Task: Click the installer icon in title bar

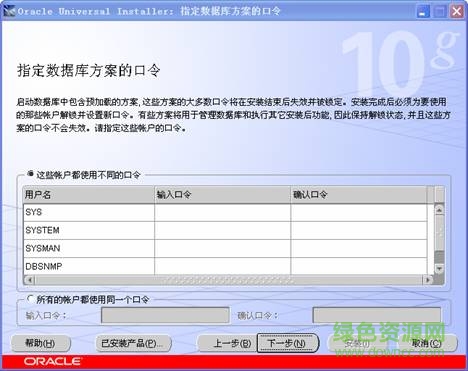Action: tap(9, 11)
